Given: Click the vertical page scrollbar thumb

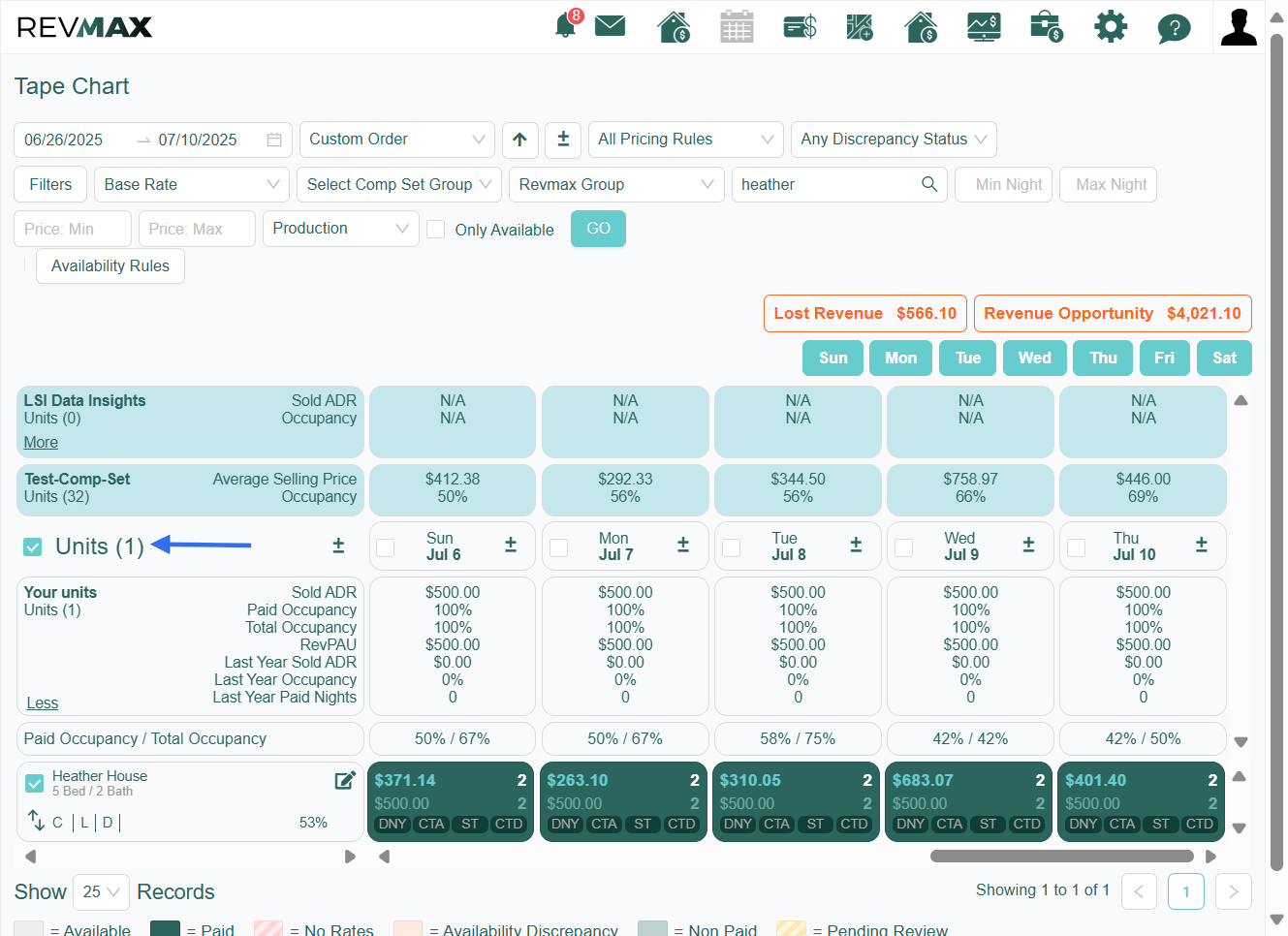Looking at the screenshot, I should (x=1276, y=453).
